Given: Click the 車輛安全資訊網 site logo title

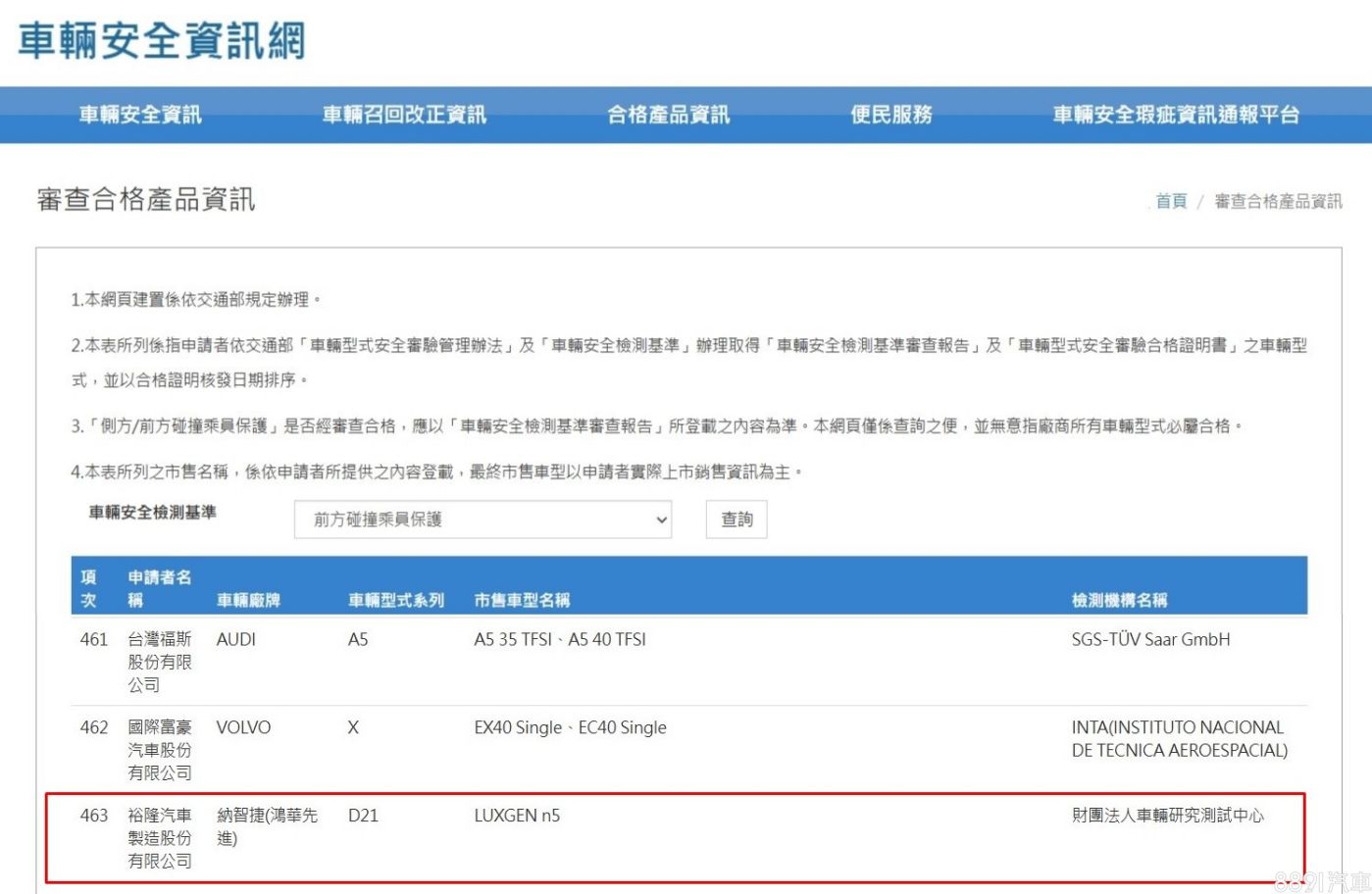Looking at the screenshot, I should pyautogui.click(x=163, y=41).
